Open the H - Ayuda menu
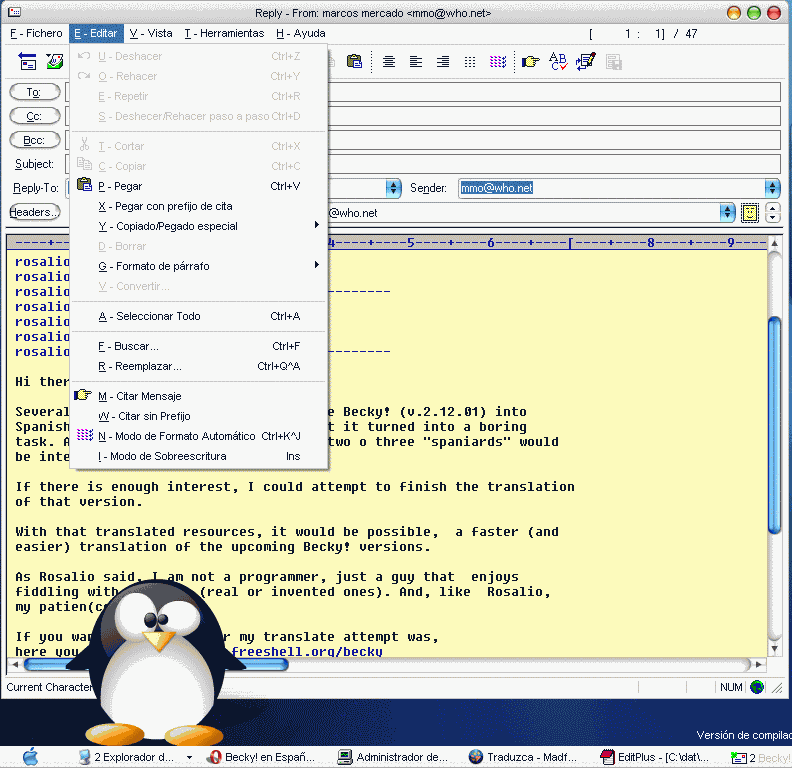 [x=301, y=33]
